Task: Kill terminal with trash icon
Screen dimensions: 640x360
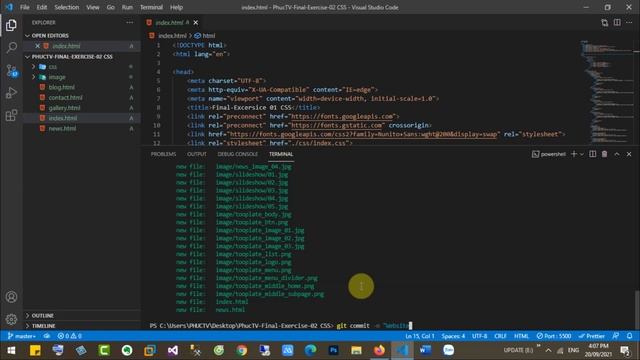Action: tap(604, 154)
